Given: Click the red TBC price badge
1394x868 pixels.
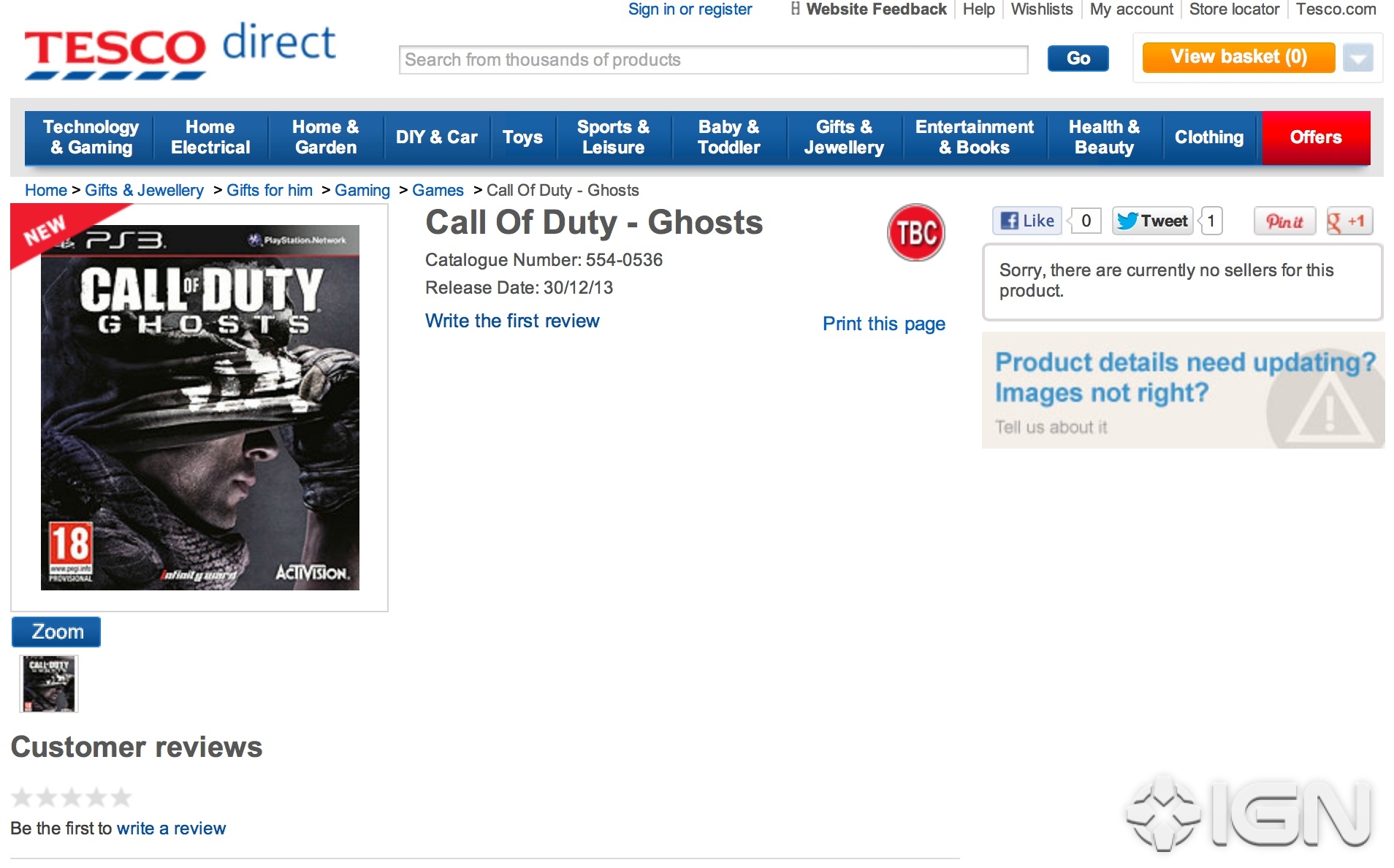Looking at the screenshot, I should point(915,232).
